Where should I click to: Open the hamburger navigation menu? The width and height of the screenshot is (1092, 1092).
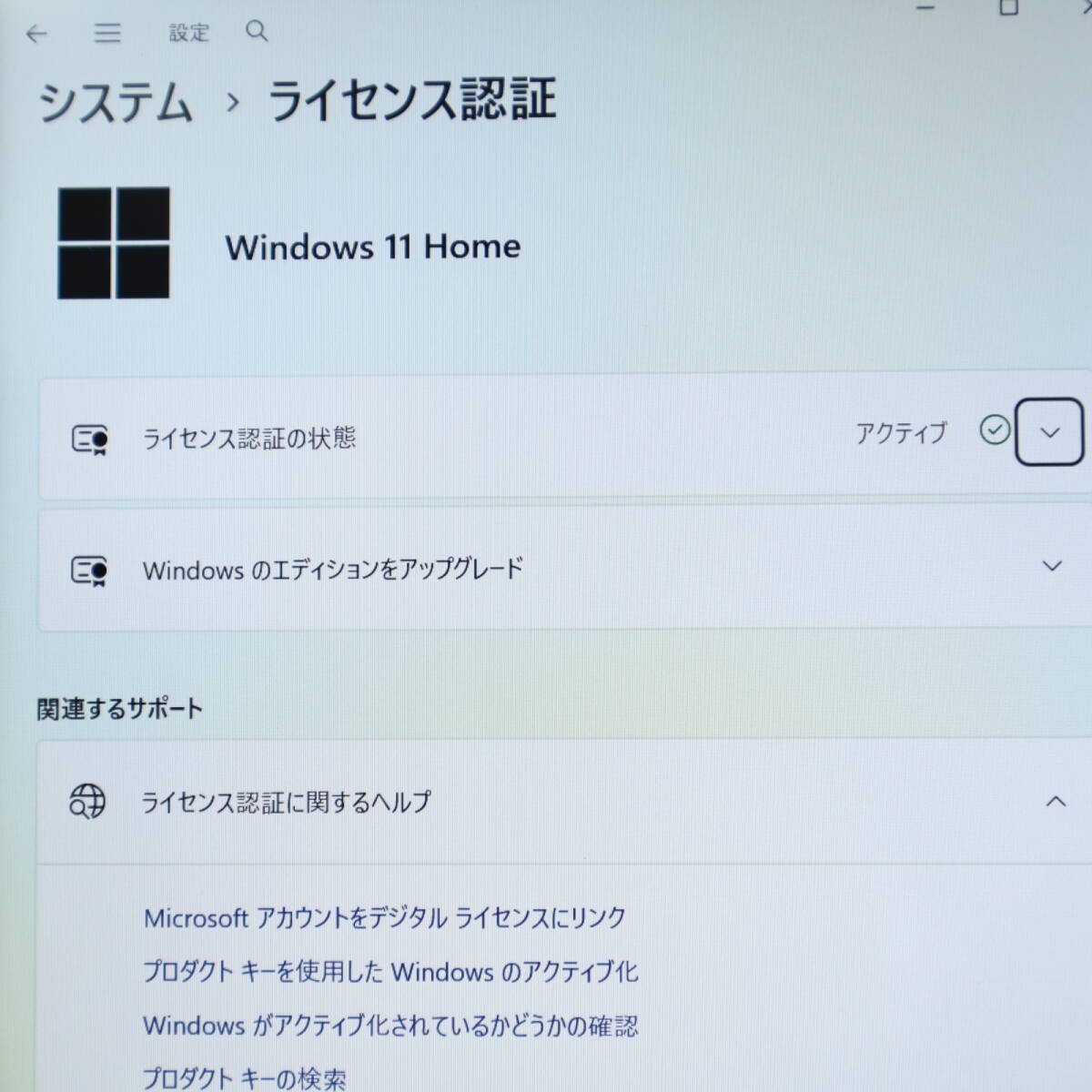tap(107, 34)
